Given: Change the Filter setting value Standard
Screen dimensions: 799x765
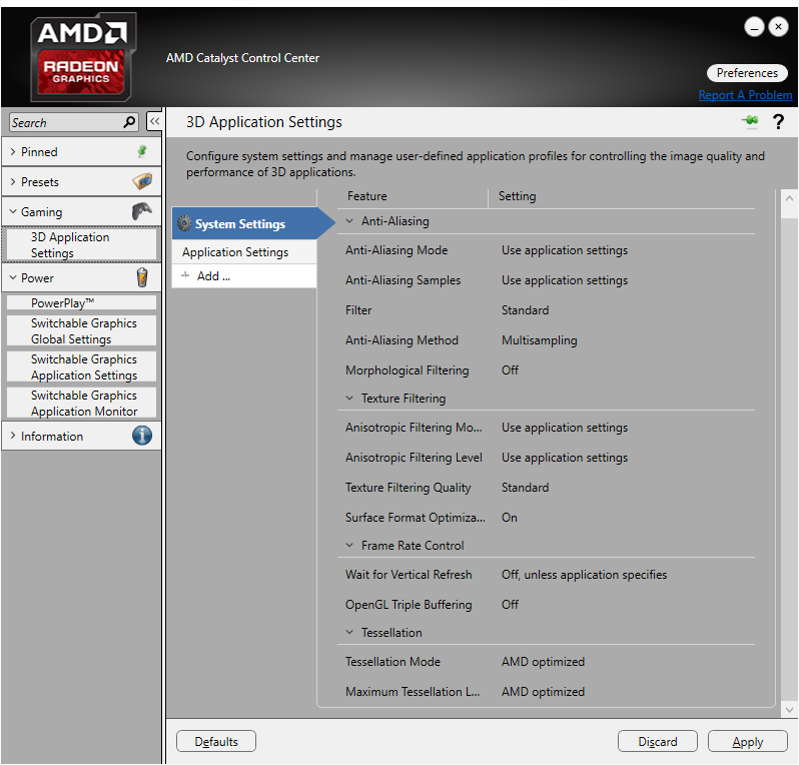Looking at the screenshot, I should click(x=525, y=310).
